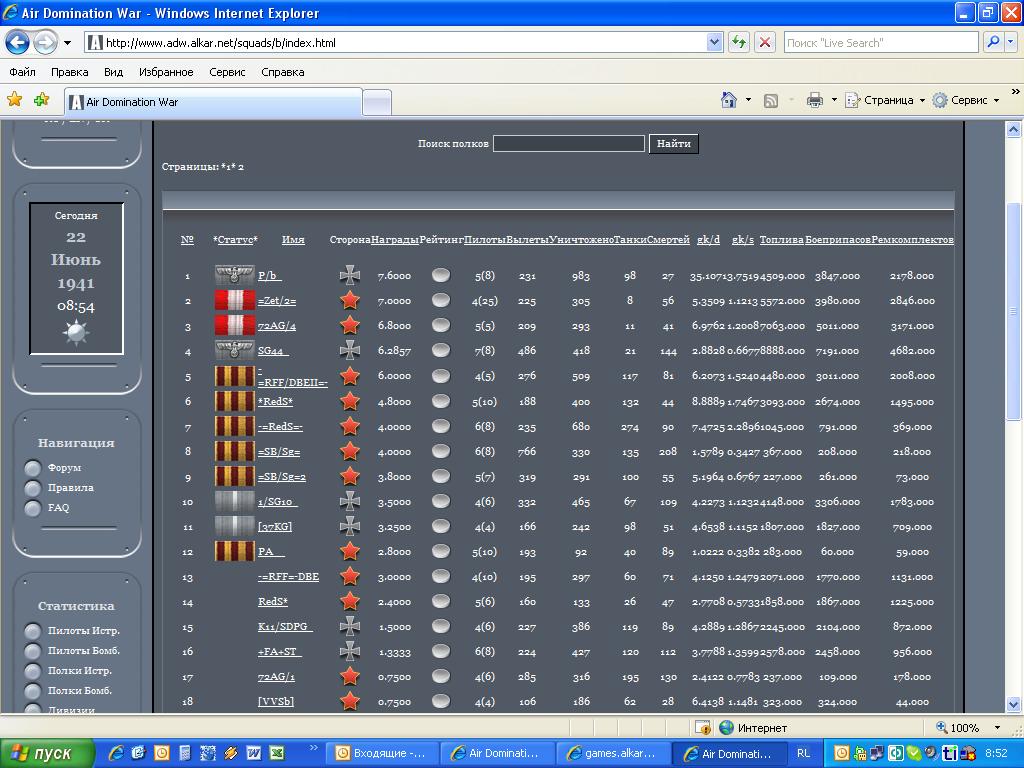Open the Избранное menu

pyautogui.click(x=166, y=72)
